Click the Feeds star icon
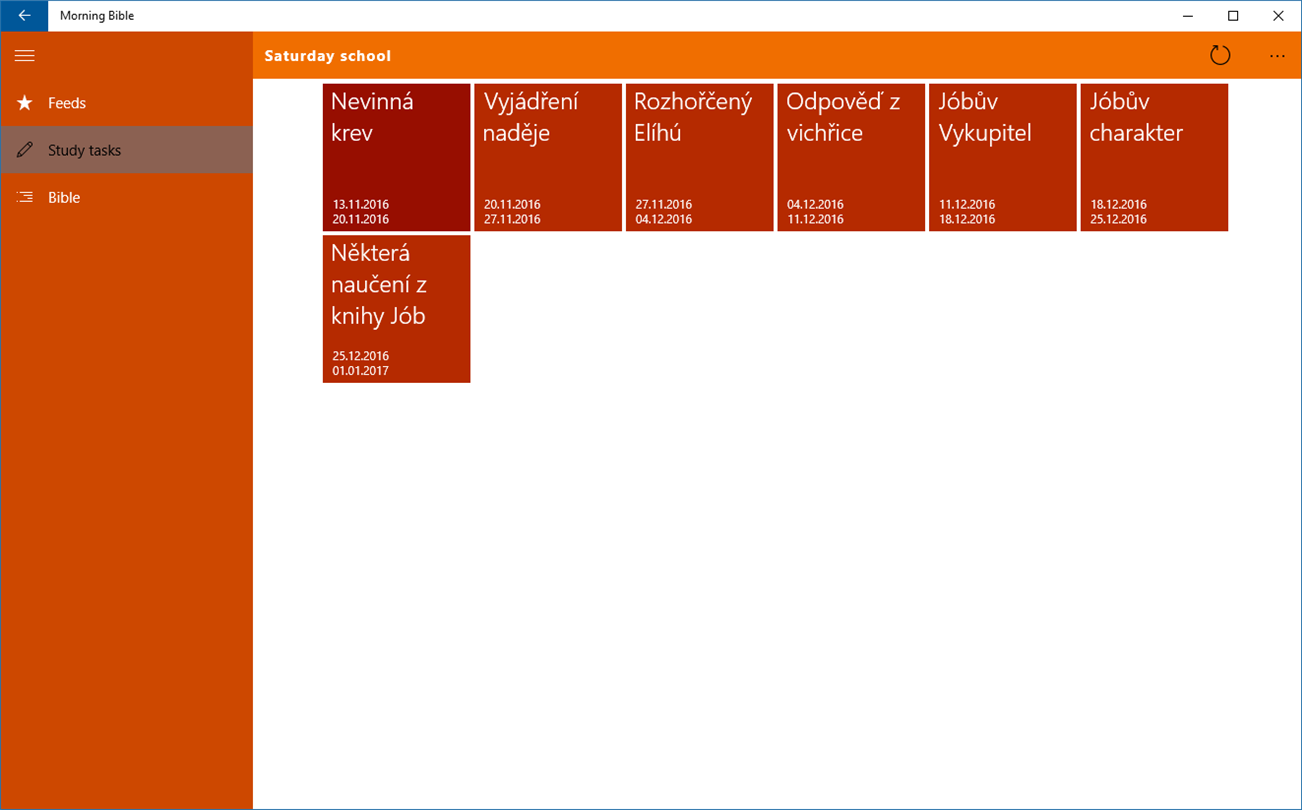Viewport: 1302px width, 810px height. [x=25, y=103]
